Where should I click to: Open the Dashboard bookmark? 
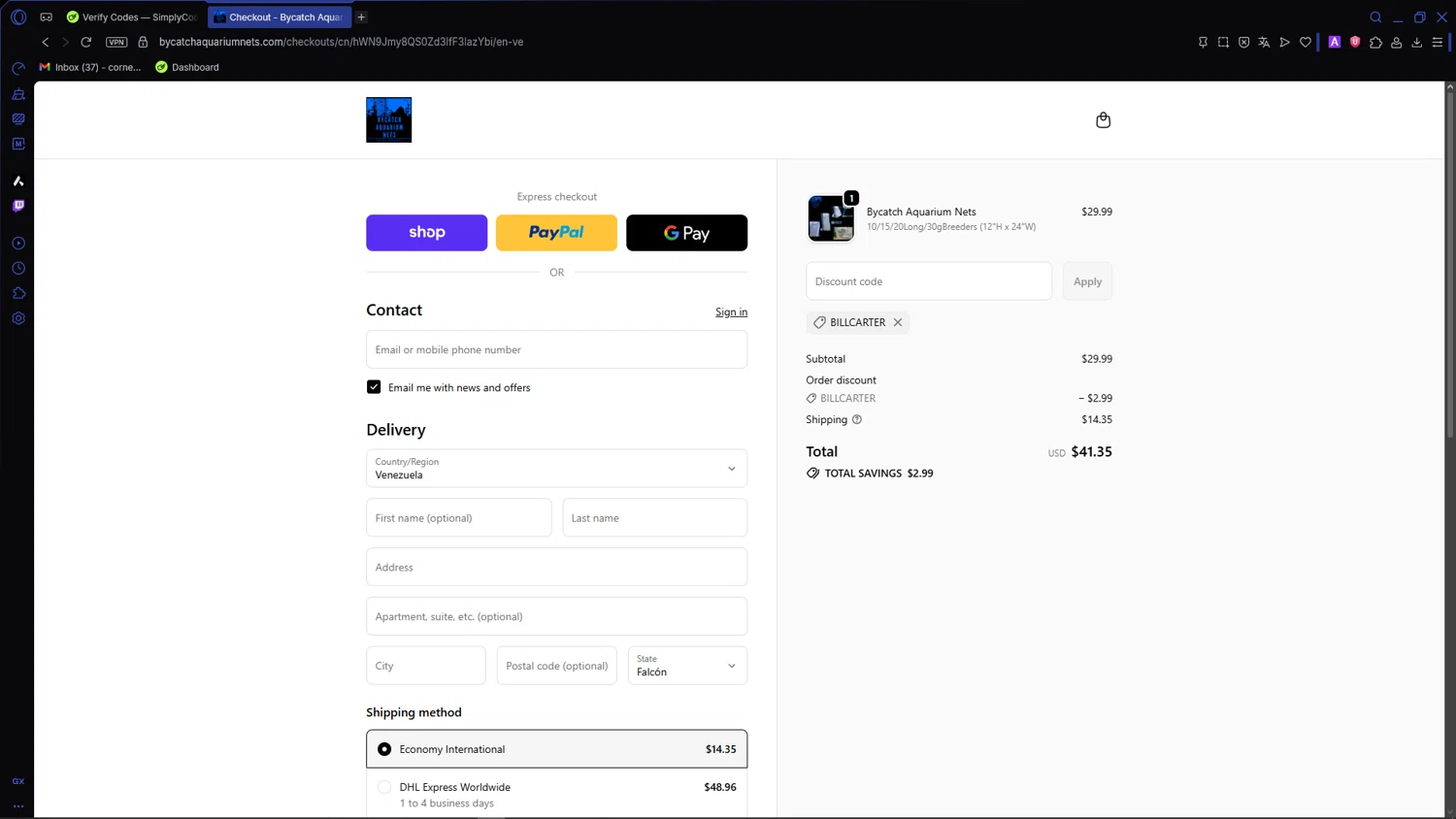187,67
